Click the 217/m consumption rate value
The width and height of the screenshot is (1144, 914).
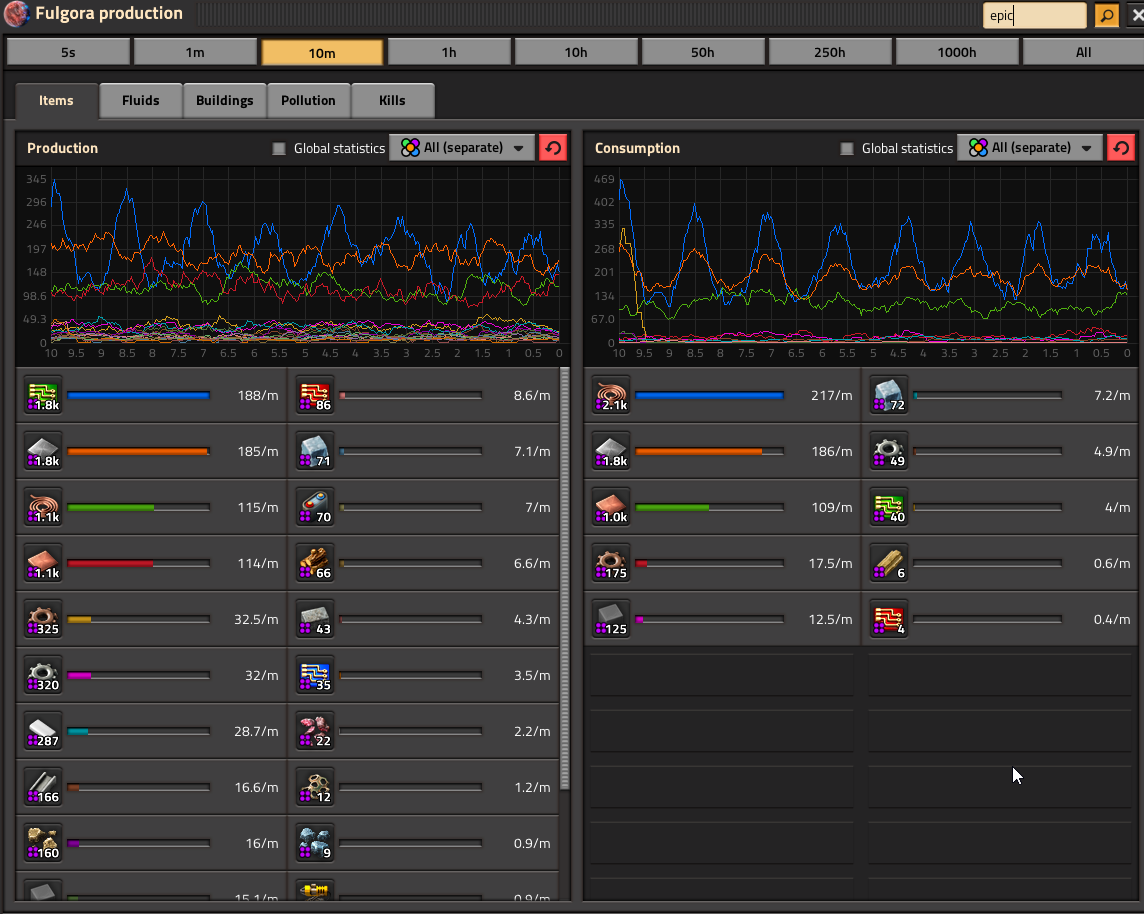coord(832,395)
